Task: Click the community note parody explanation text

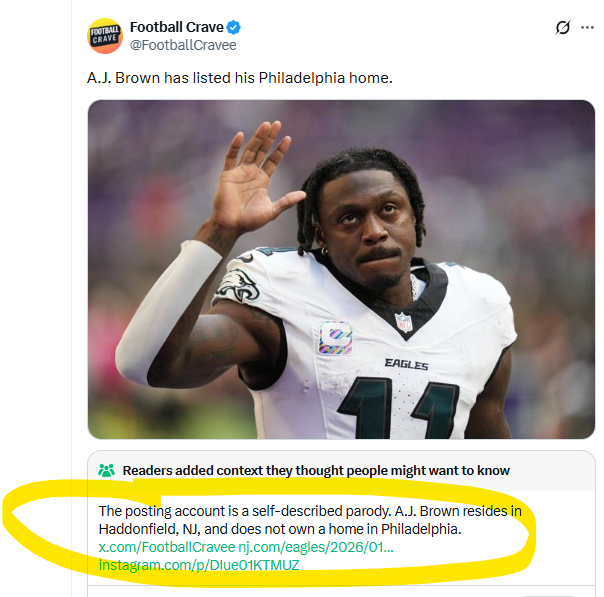Action: point(310,519)
